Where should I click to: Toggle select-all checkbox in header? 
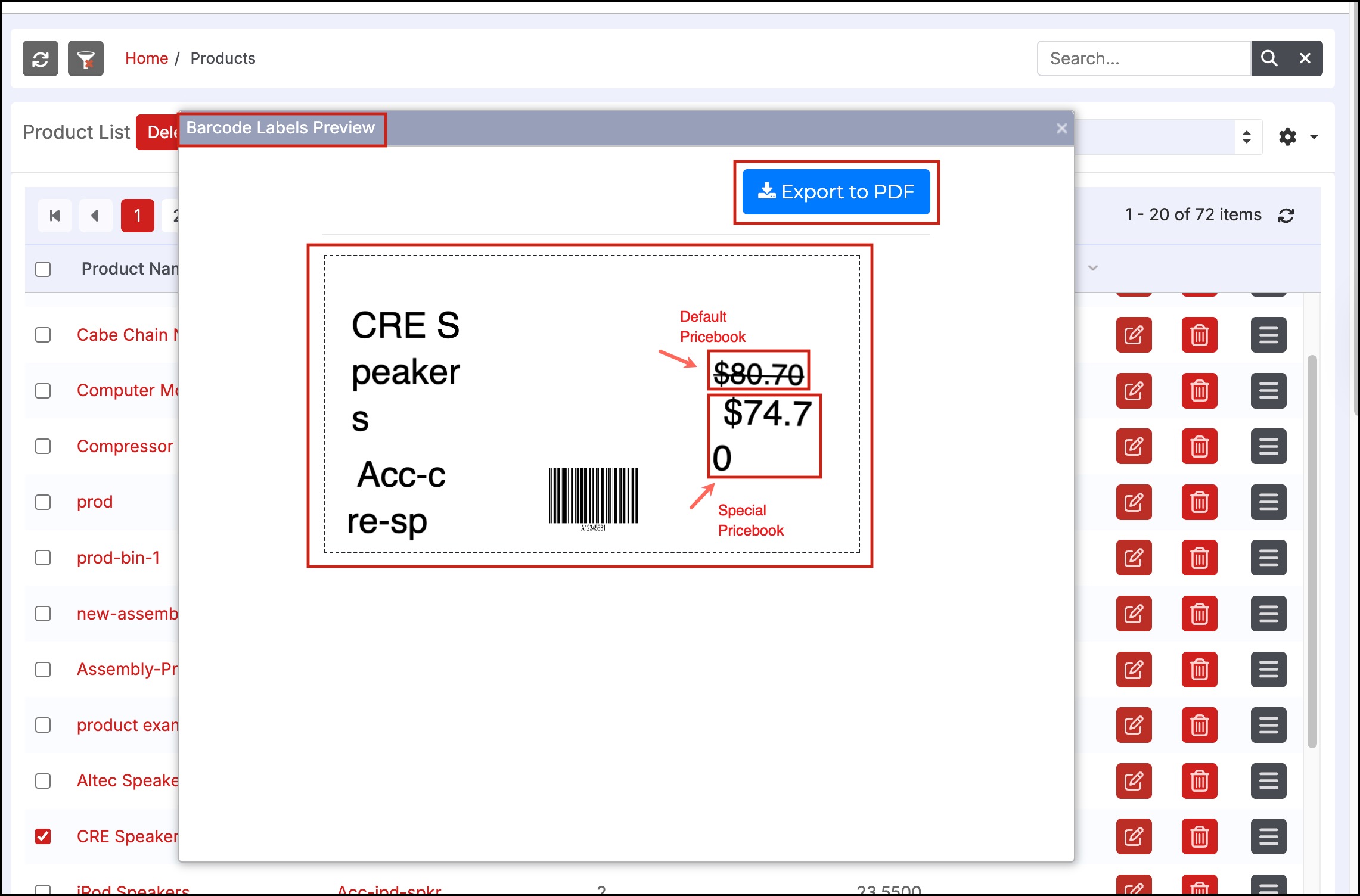[x=43, y=269]
